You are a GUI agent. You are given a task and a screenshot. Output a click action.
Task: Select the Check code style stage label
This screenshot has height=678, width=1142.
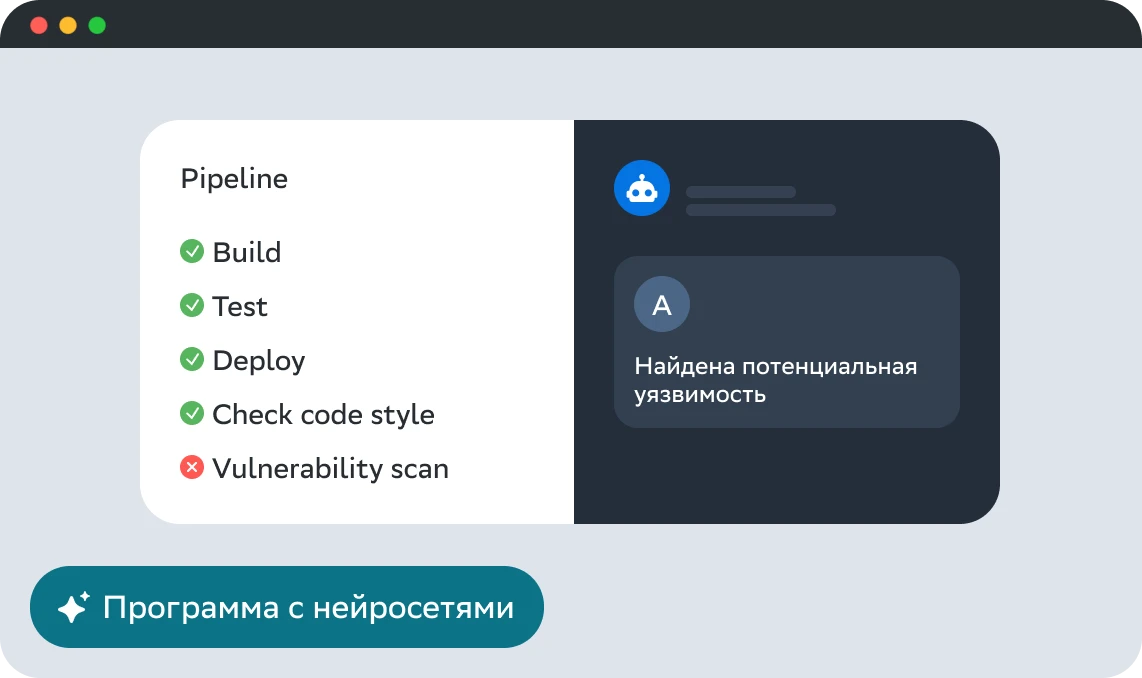pyautogui.click(x=323, y=414)
